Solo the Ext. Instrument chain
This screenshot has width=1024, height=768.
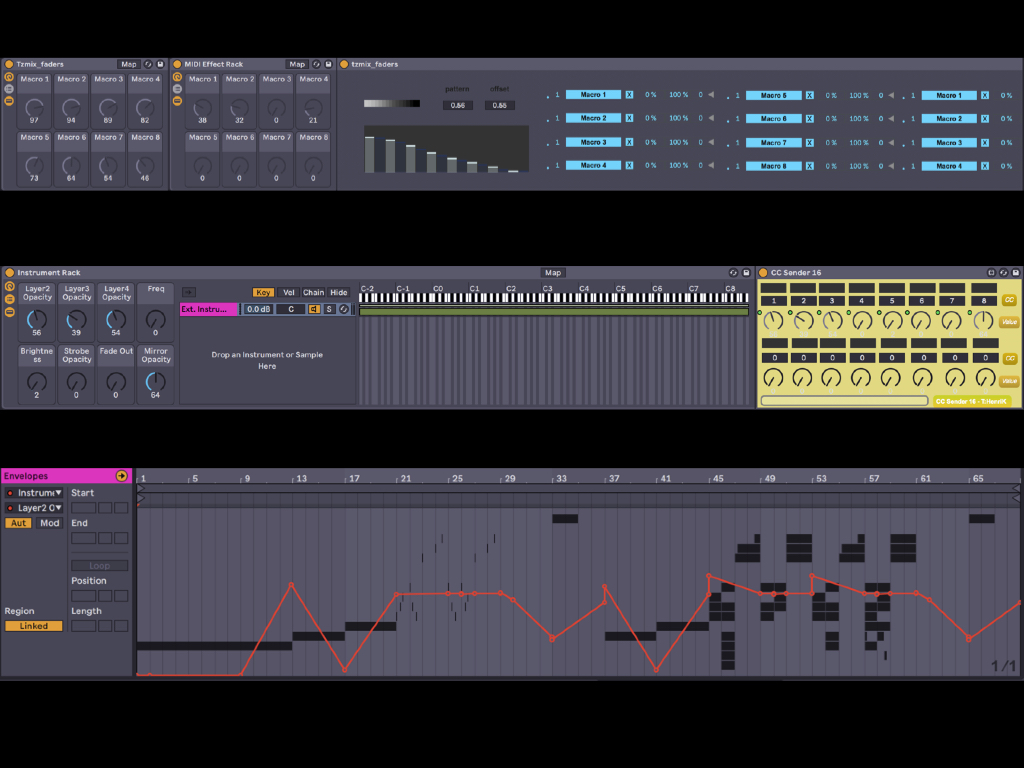coord(328,309)
